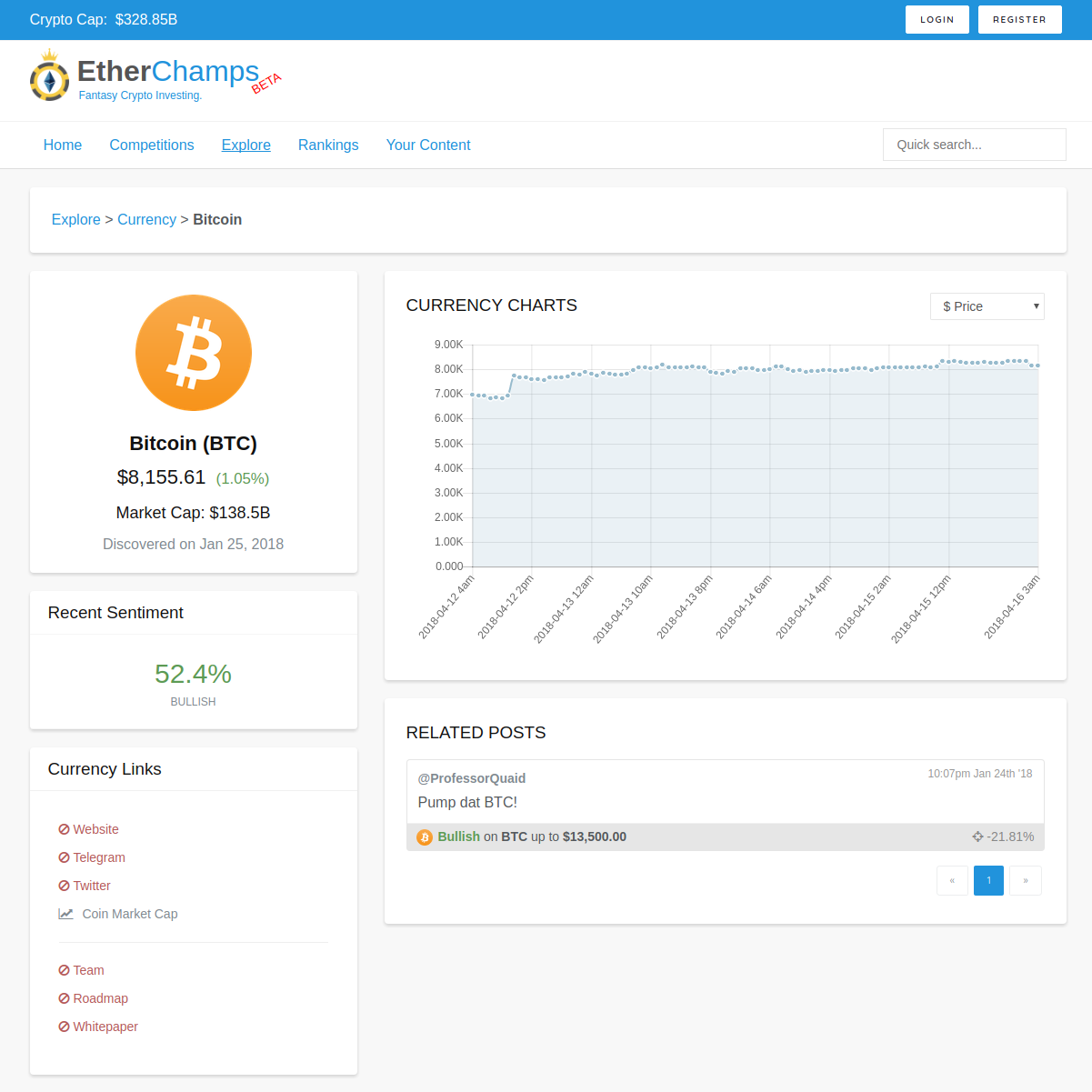Click the 'Pump dat BTC!' post text
This screenshot has height=1092, width=1092.
coord(467,802)
